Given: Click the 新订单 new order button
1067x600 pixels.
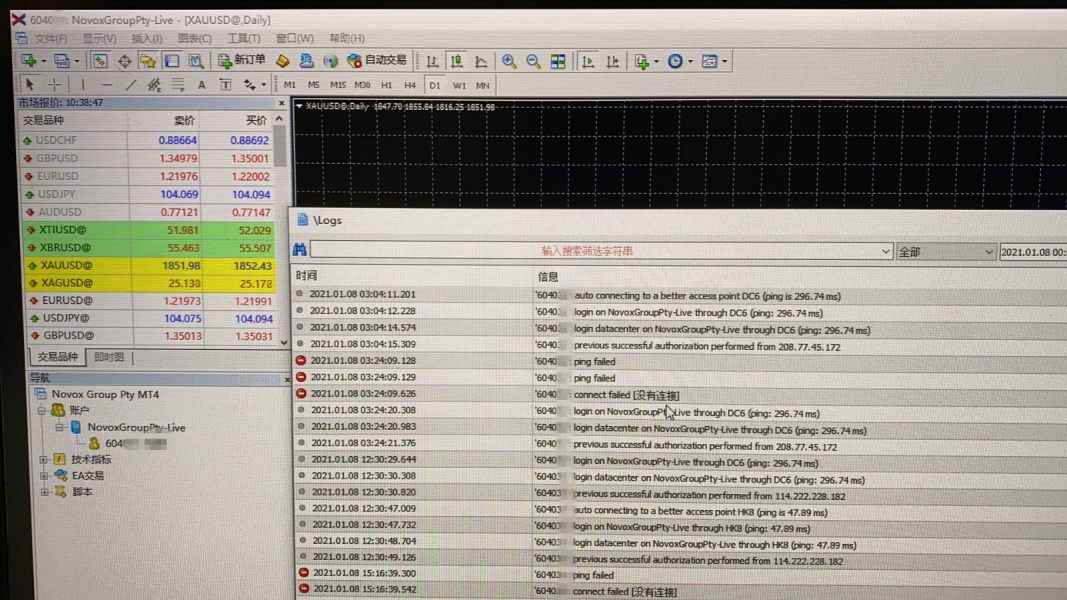Looking at the screenshot, I should click(242, 60).
